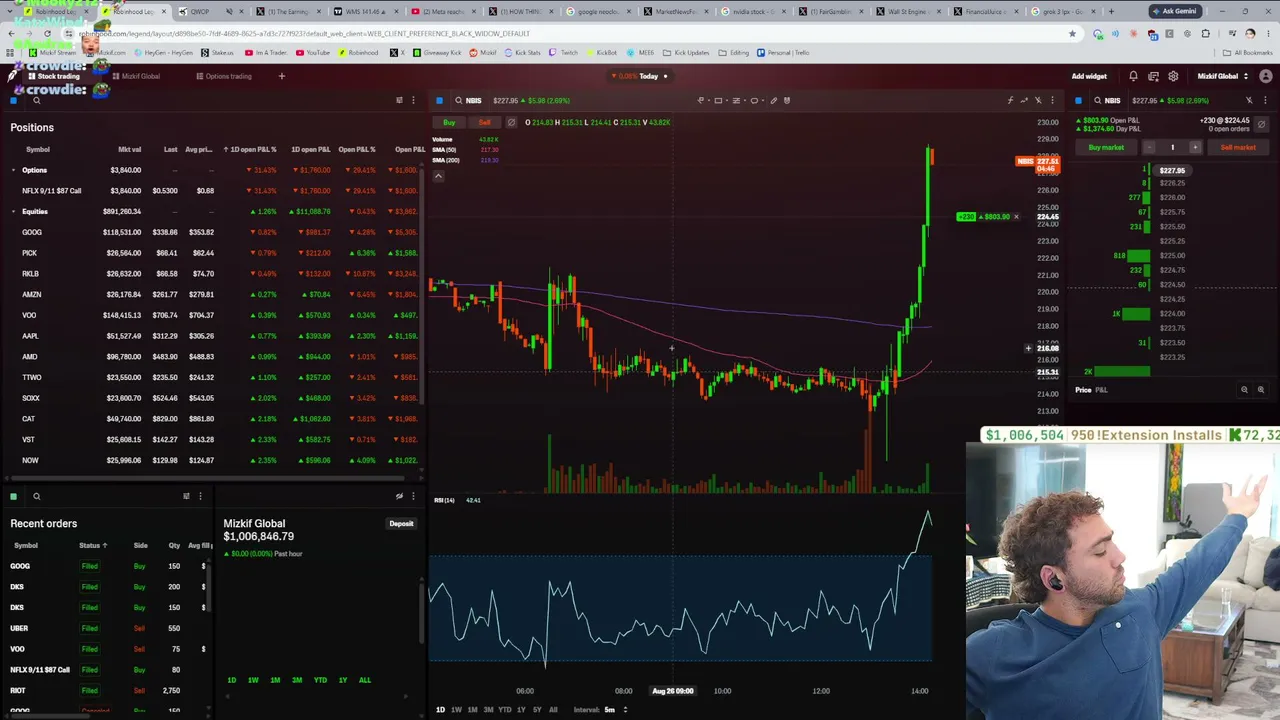Open the rectangle tool dropdown arrow

[727, 100]
